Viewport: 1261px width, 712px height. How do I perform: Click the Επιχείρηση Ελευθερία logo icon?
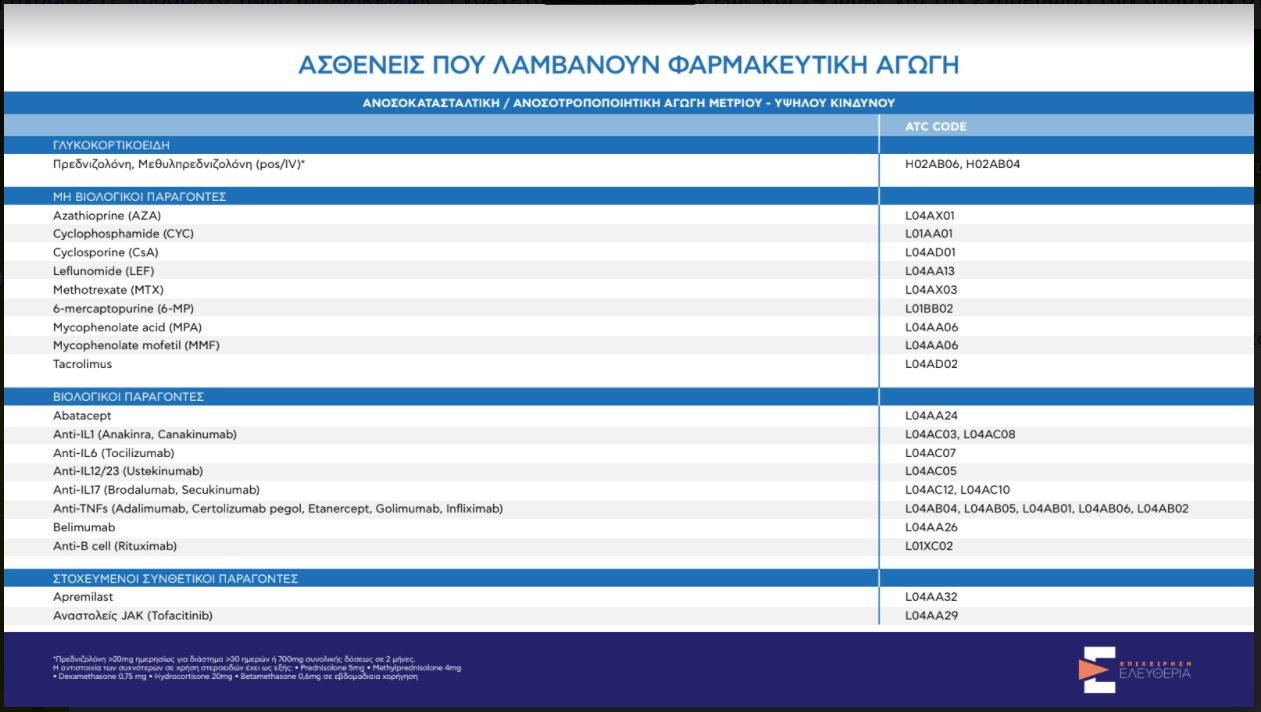pyautogui.click(x=1097, y=669)
